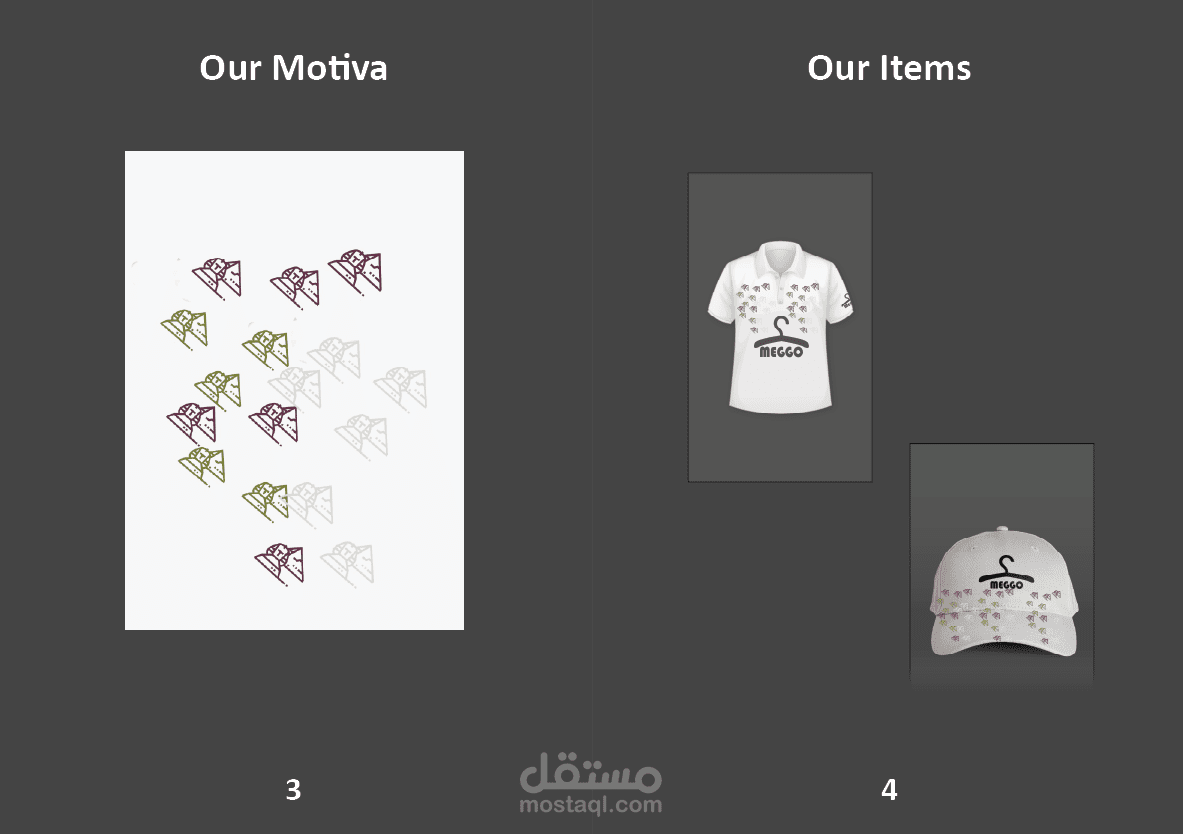Select the sleeve print on polo shirt

847,300
